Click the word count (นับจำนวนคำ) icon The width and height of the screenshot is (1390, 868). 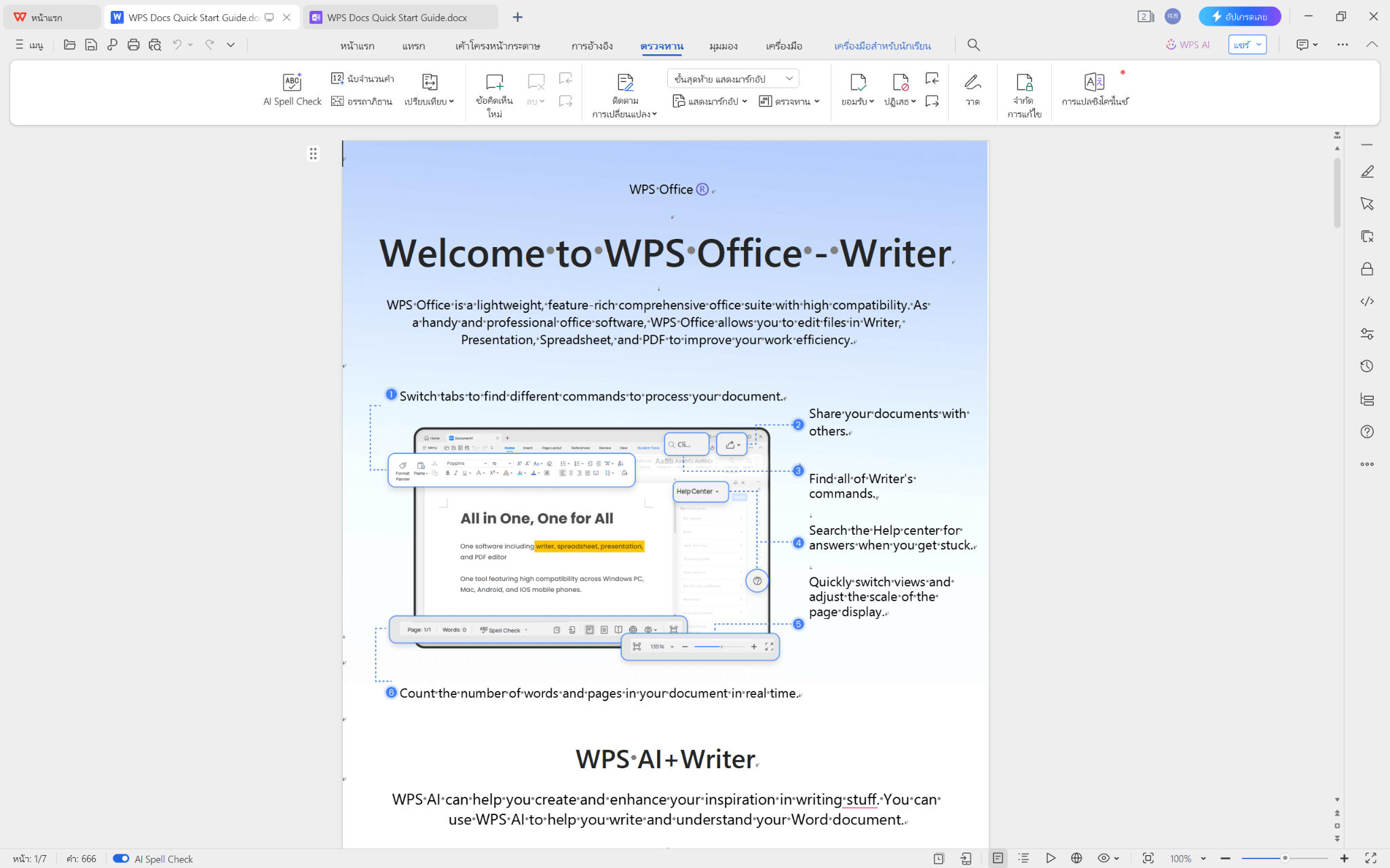point(337,79)
